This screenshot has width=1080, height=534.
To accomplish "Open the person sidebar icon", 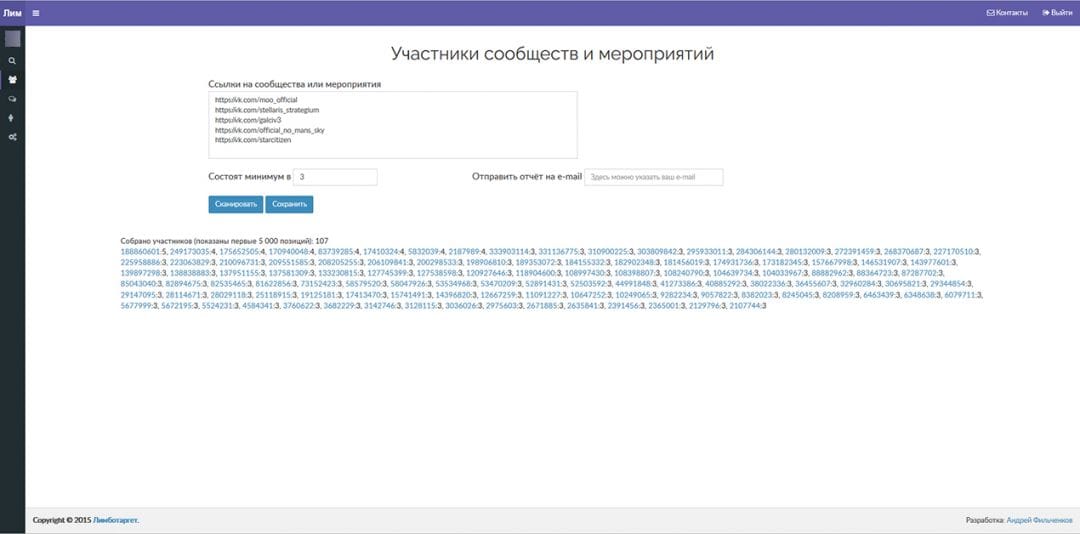I will pos(12,118).
